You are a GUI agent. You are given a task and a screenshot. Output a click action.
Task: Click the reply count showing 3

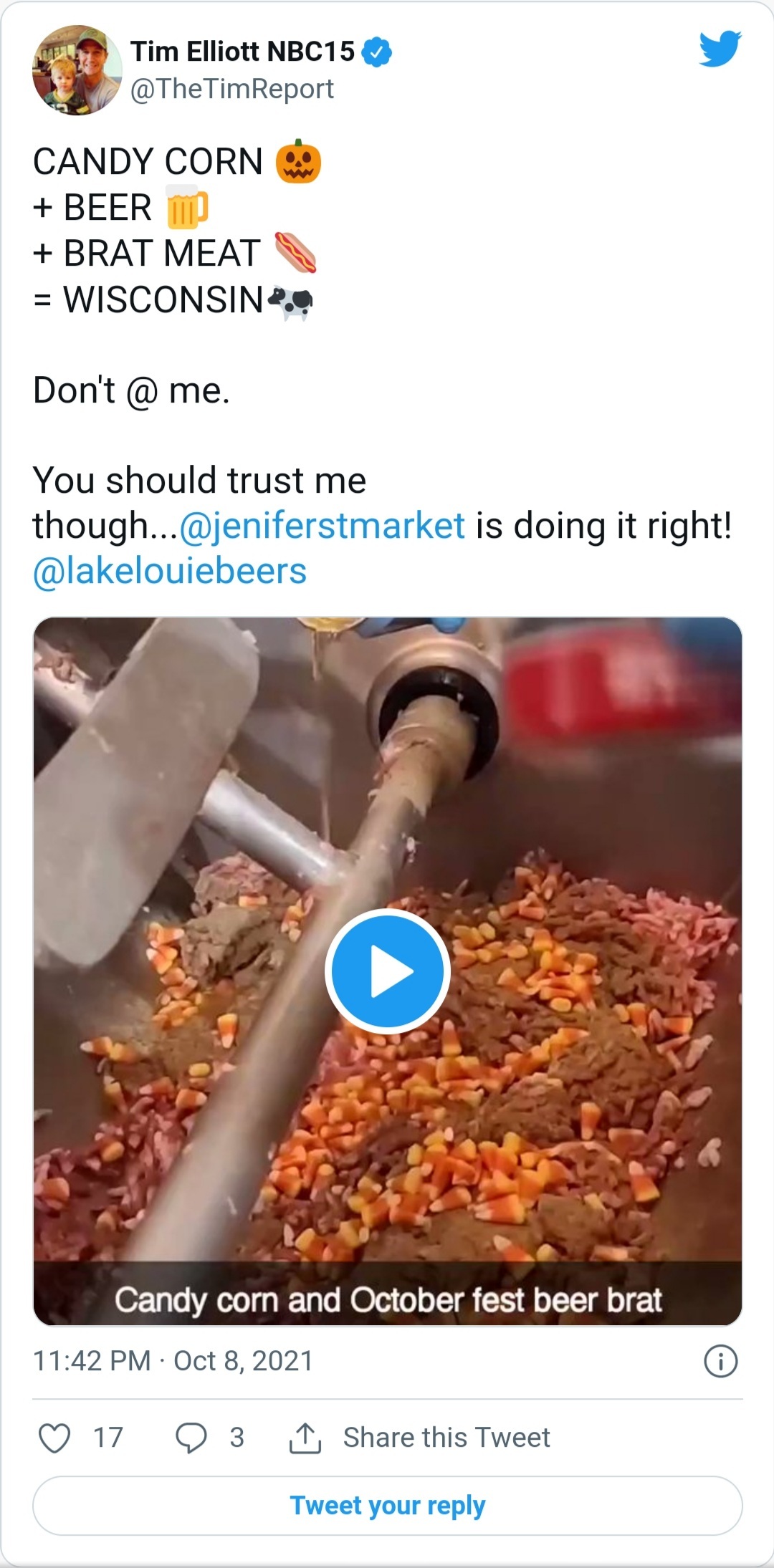point(237,1438)
